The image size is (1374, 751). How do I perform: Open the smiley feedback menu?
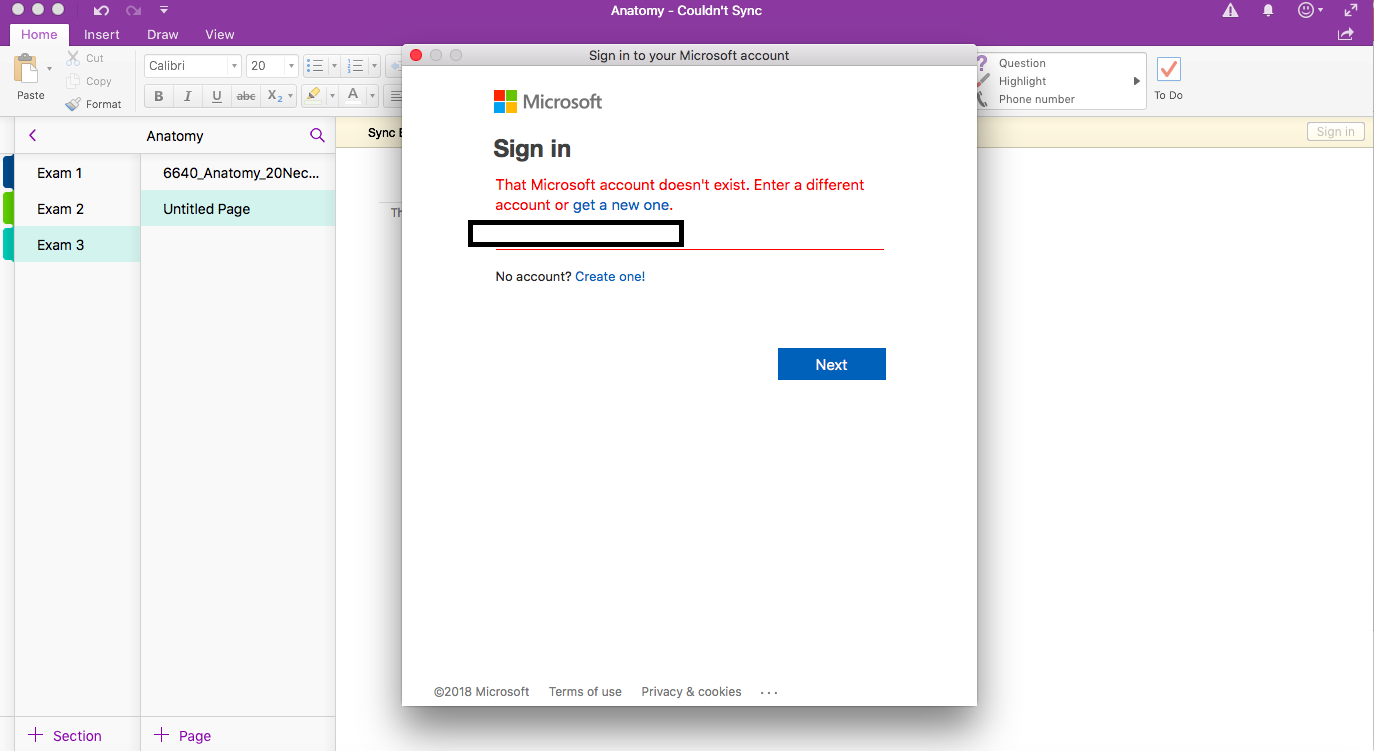[x=1309, y=10]
